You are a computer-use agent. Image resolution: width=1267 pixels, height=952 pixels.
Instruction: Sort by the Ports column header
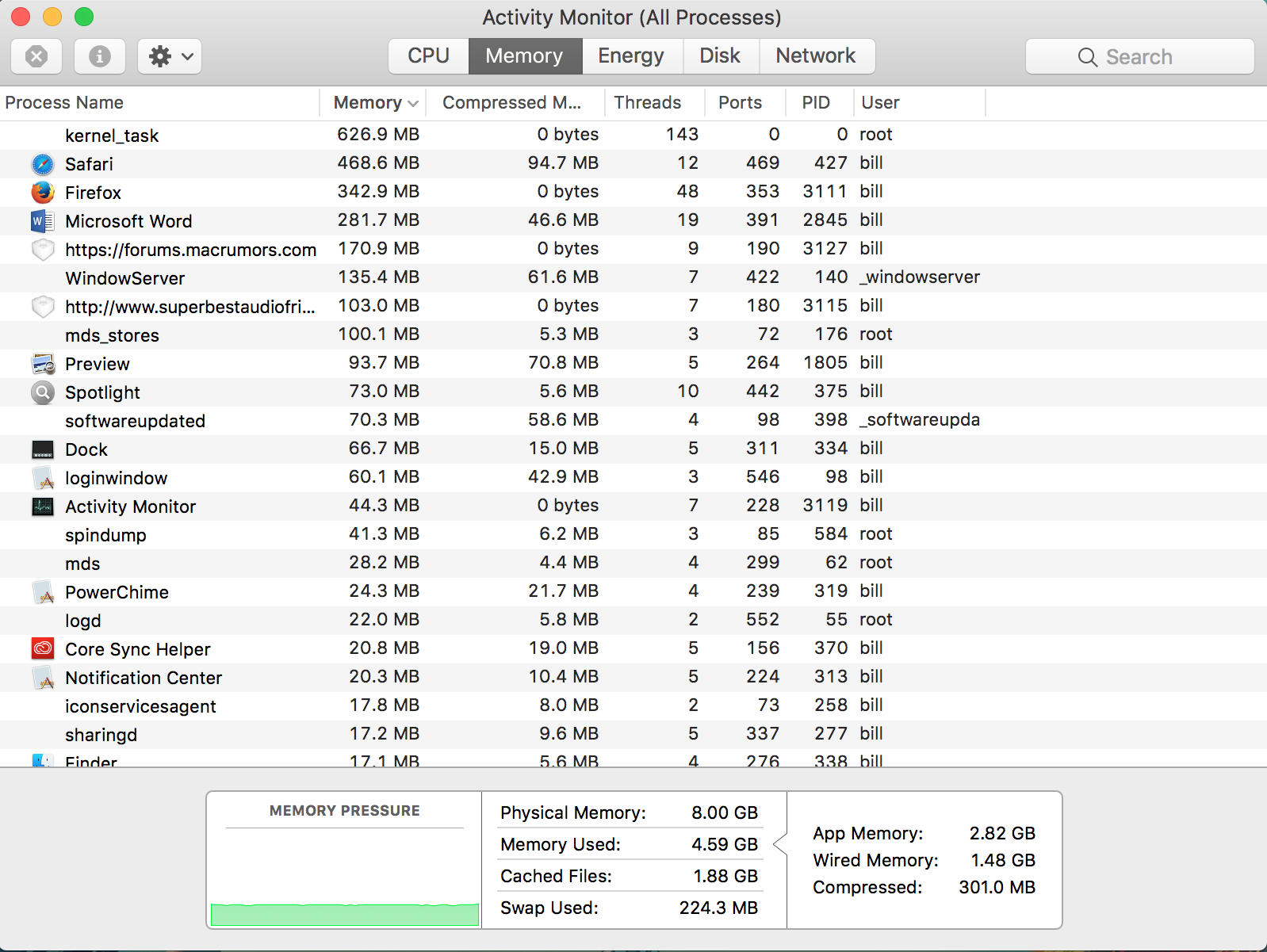pos(745,103)
